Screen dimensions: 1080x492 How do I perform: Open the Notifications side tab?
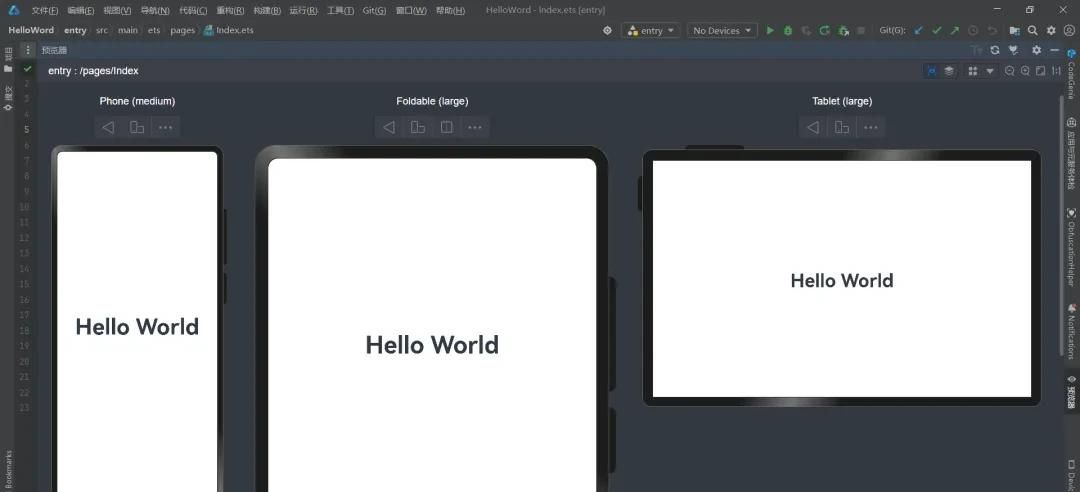pos(1071,330)
